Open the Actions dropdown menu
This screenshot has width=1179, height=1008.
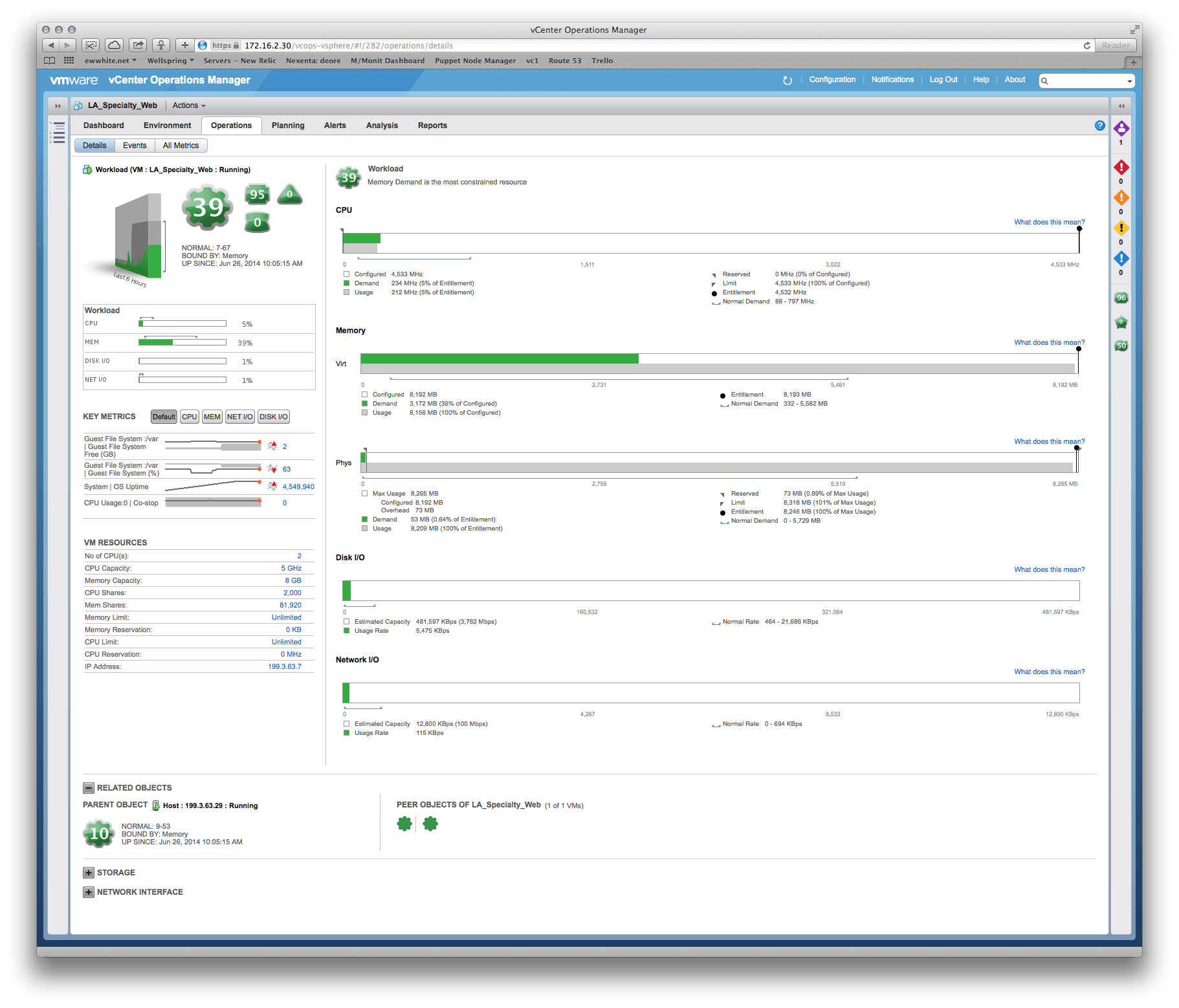click(189, 105)
